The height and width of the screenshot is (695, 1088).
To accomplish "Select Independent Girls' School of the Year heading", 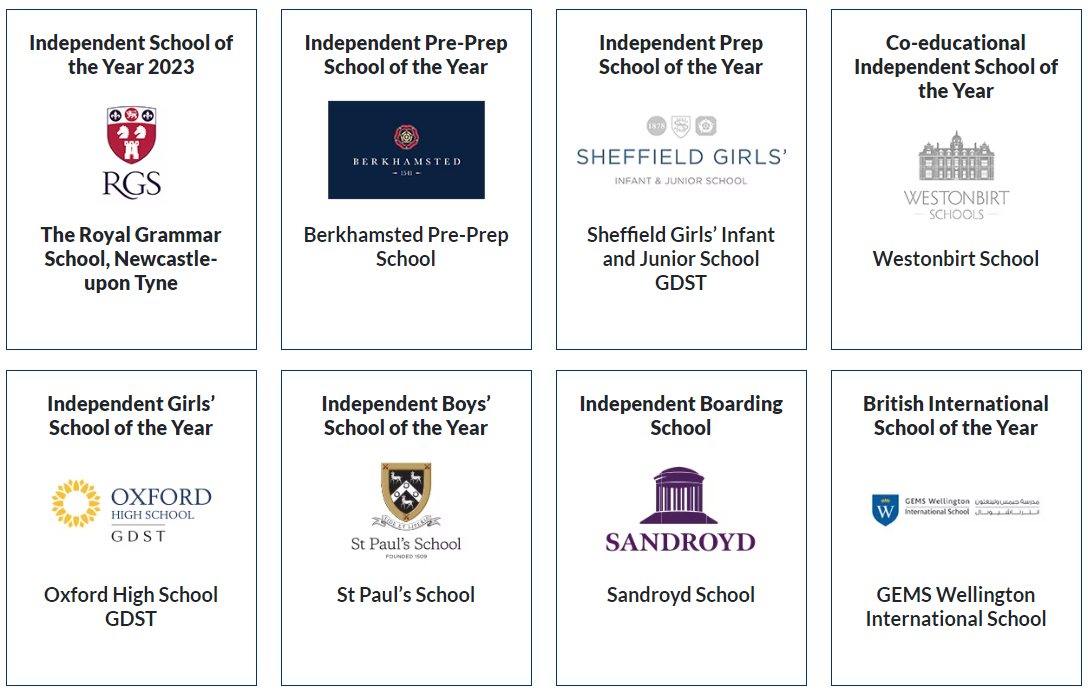I will 131,415.
